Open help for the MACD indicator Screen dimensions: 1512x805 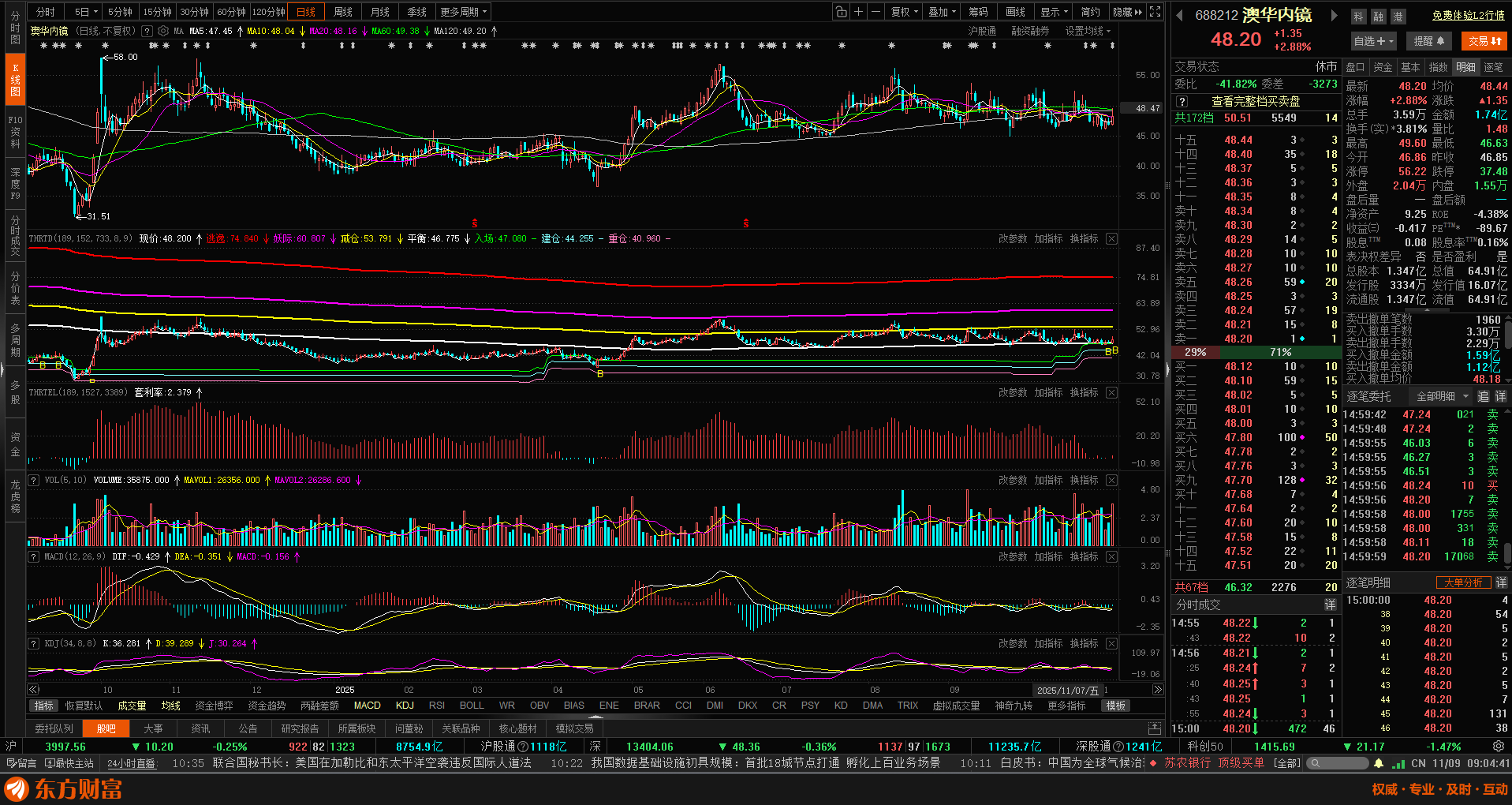(34, 556)
